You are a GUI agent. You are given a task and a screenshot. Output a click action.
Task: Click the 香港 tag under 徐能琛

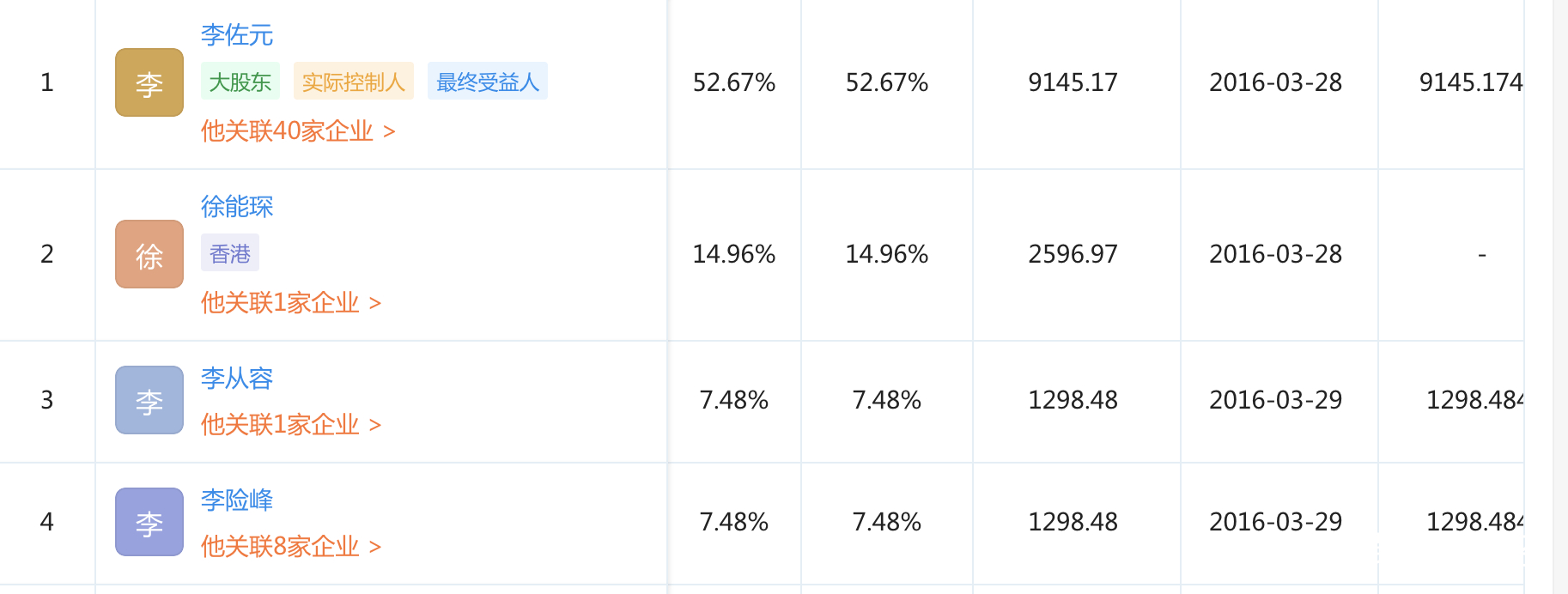[230, 253]
